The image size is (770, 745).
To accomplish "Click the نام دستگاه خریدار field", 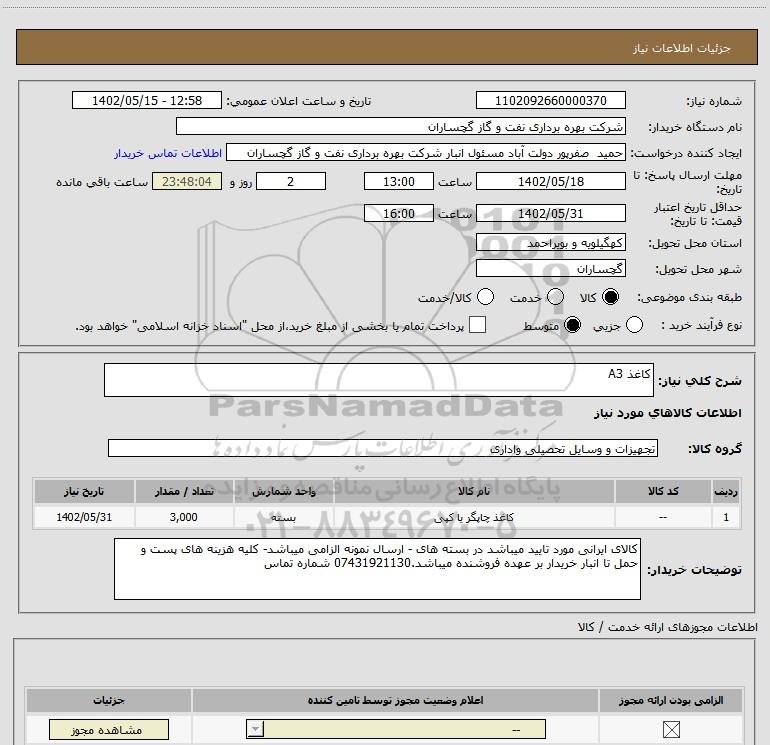I will [x=401, y=126].
